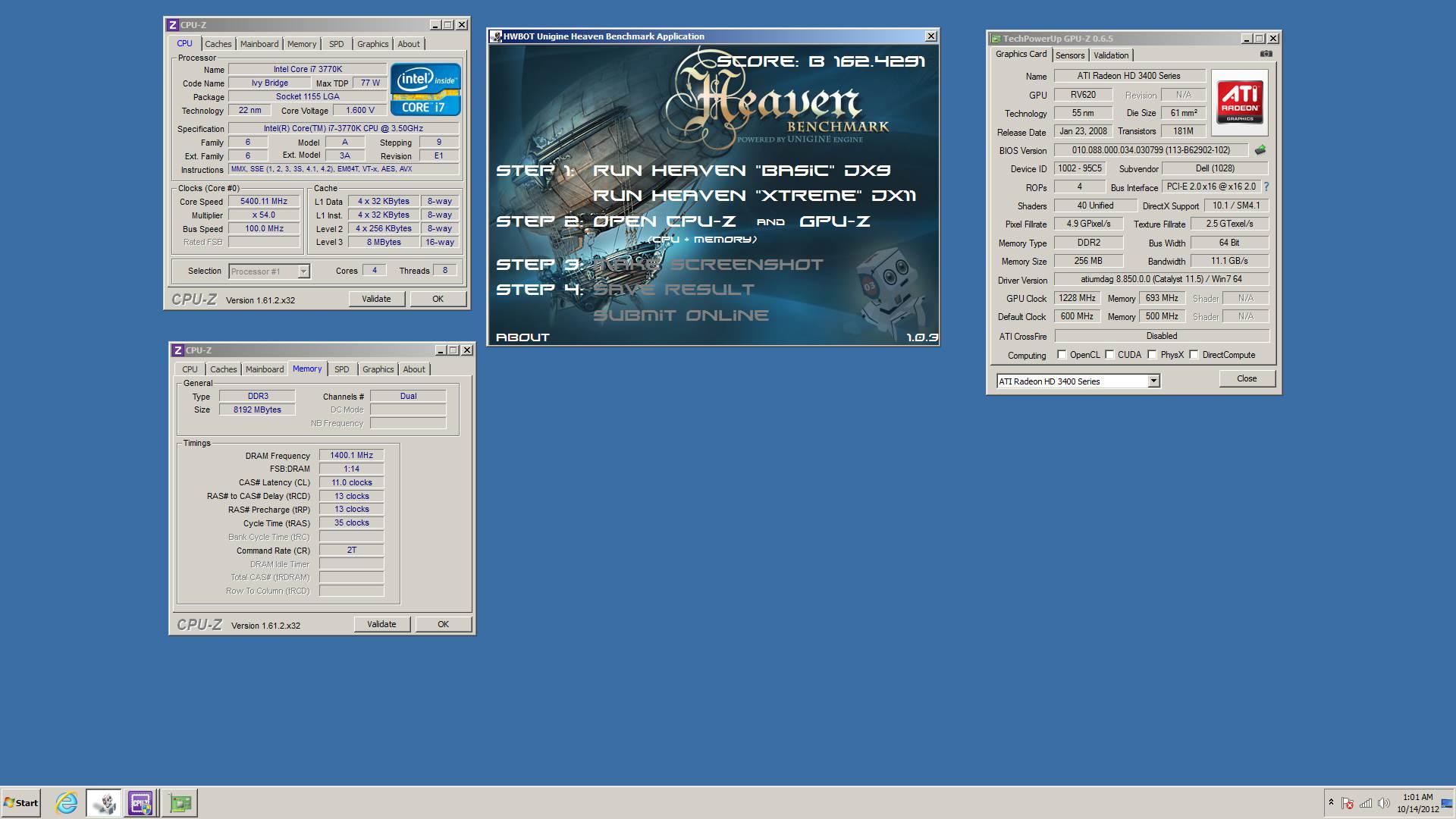This screenshot has height=819, width=1456.
Task: Click the GPU-Z camera screenshot icon
Action: pos(1266,54)
